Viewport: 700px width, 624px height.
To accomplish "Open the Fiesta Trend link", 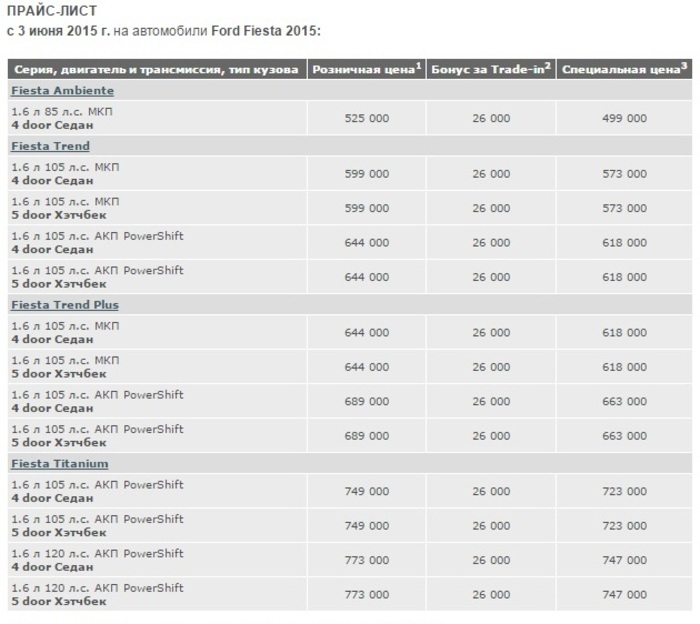I will pyautogui.click(x=50, y=146).
